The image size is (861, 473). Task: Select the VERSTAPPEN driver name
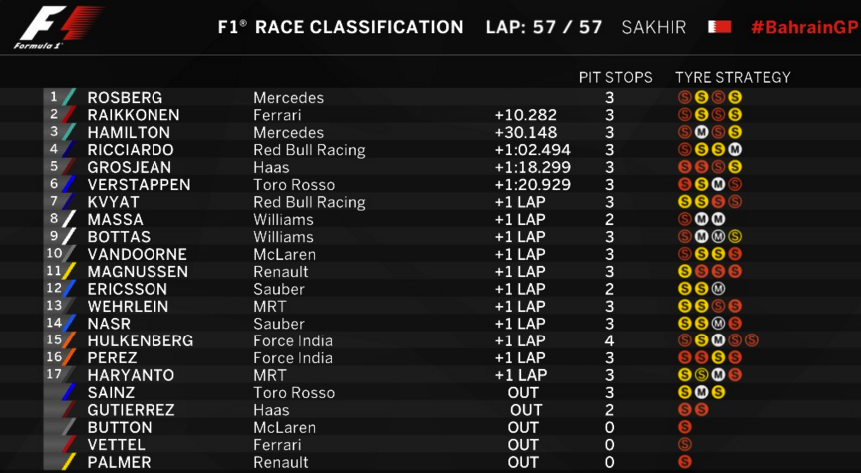tap(139, 185)
